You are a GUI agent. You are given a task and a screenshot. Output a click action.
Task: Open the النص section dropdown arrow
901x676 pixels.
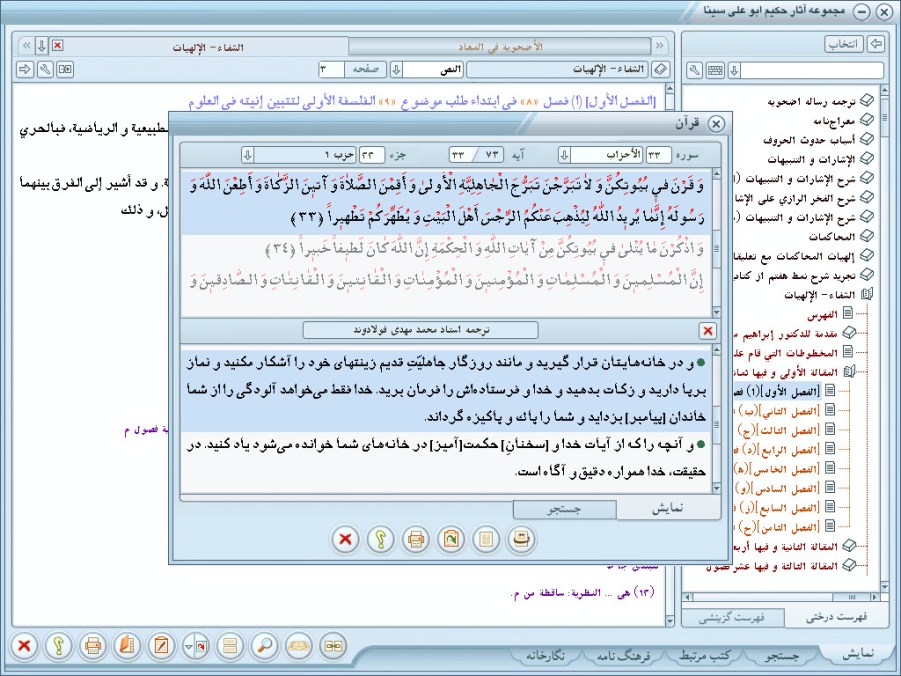tap(396, 69)
